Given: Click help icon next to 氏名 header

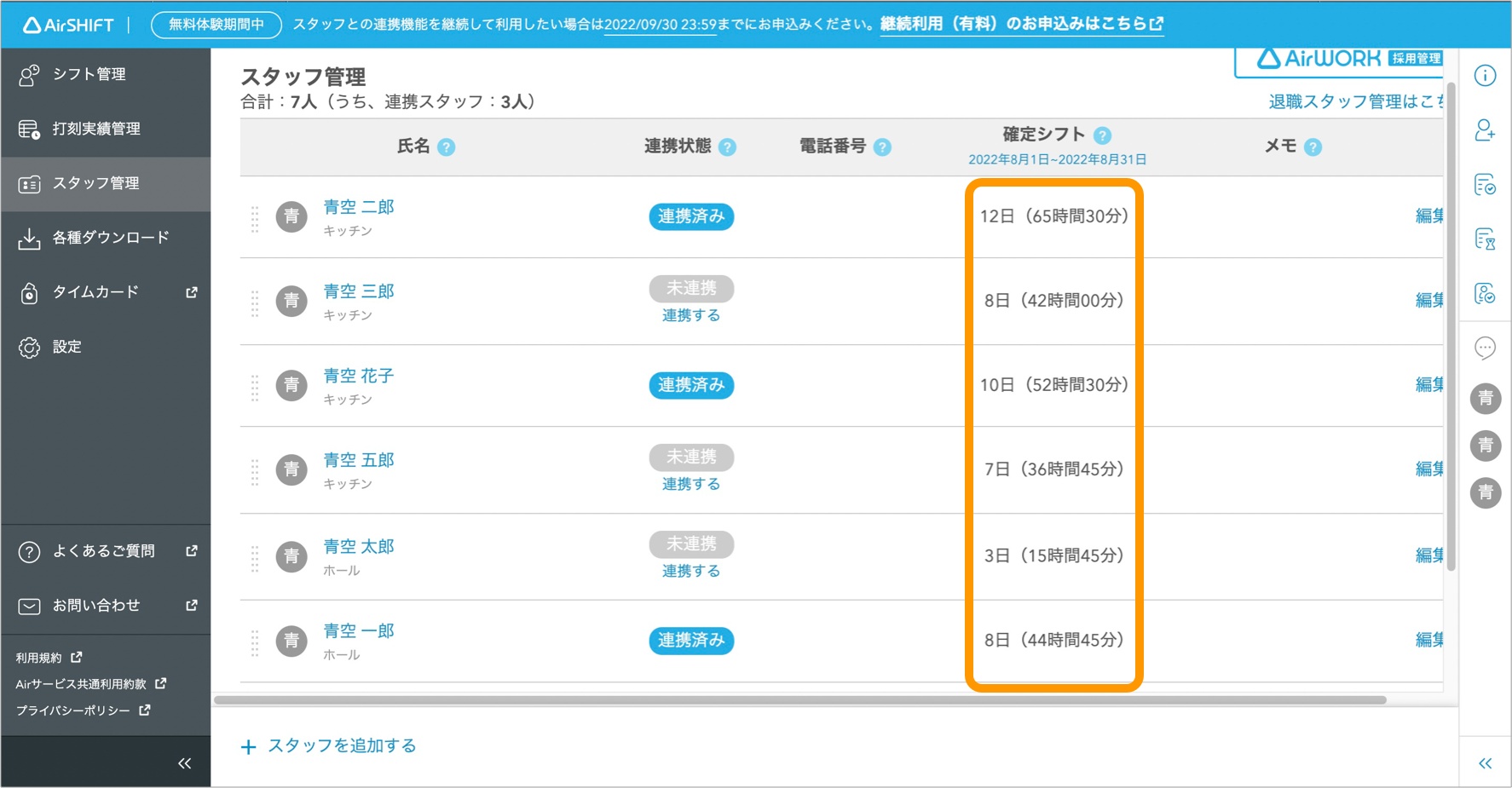Looking at the screenshot, I should click(x=446, y=147).
